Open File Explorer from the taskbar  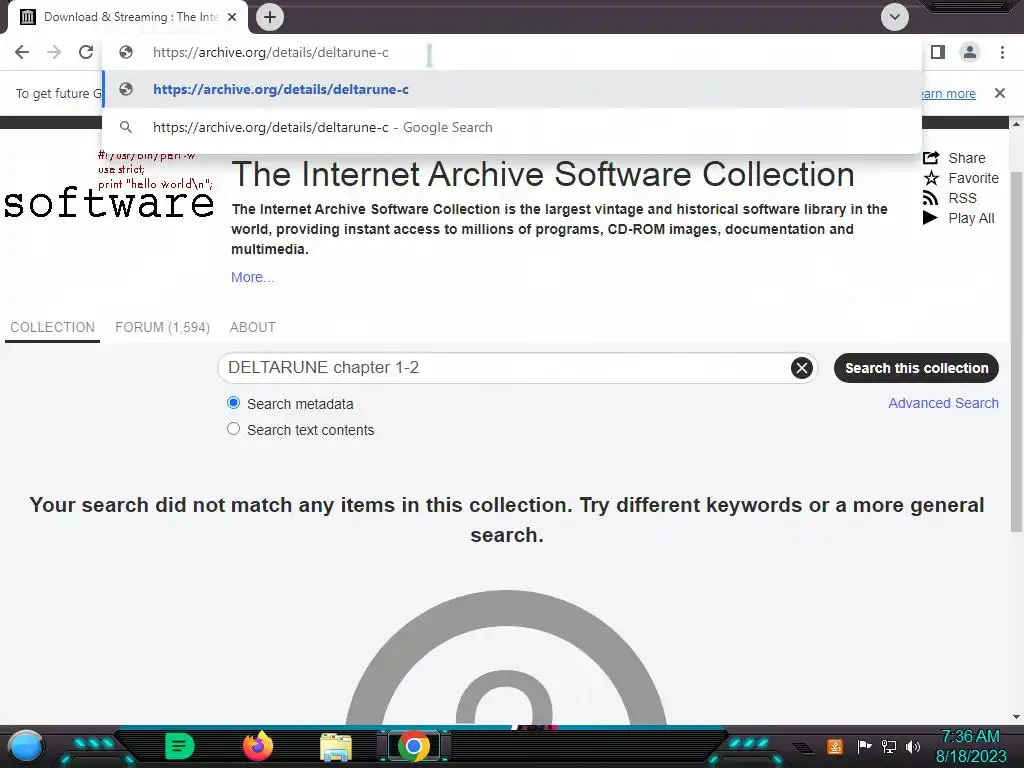pyautogui.click(x=336, y=746)
